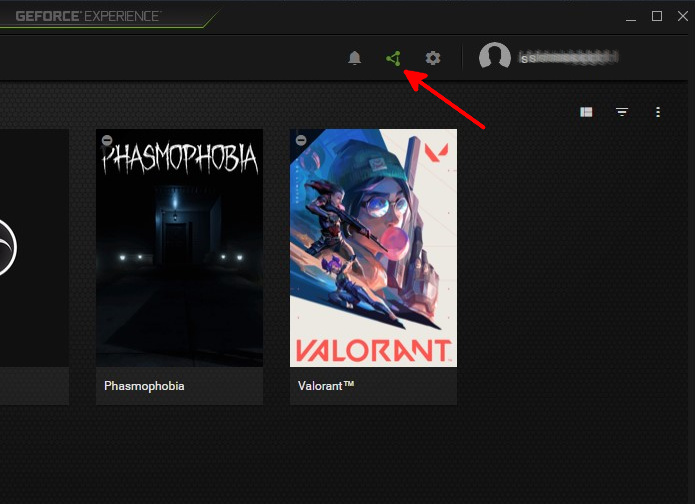This screenshot has height=504, width=695.
Task: Click the minus badge on Phasmophobia cover
Action: pos(107,140)
